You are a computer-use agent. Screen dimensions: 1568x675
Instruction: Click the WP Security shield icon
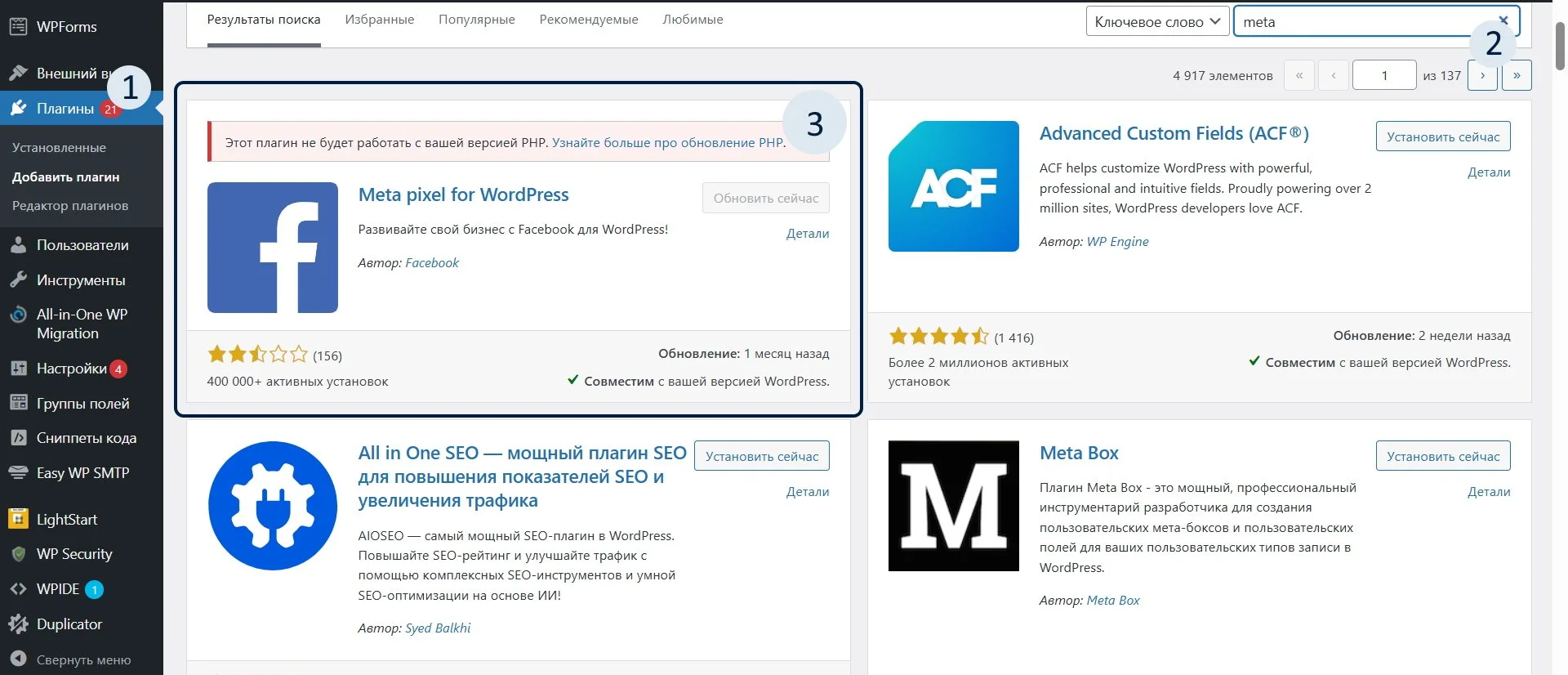[18, 554]
